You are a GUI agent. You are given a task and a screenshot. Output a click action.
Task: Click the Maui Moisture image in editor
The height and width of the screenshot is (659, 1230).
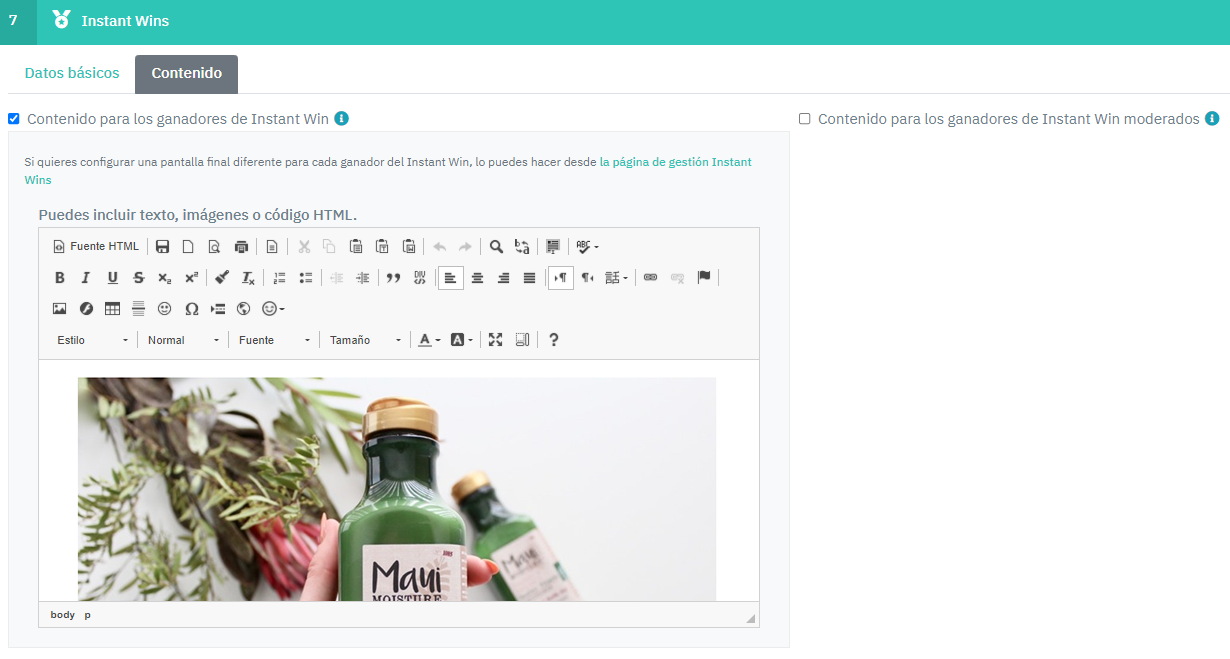pos(397,489)
